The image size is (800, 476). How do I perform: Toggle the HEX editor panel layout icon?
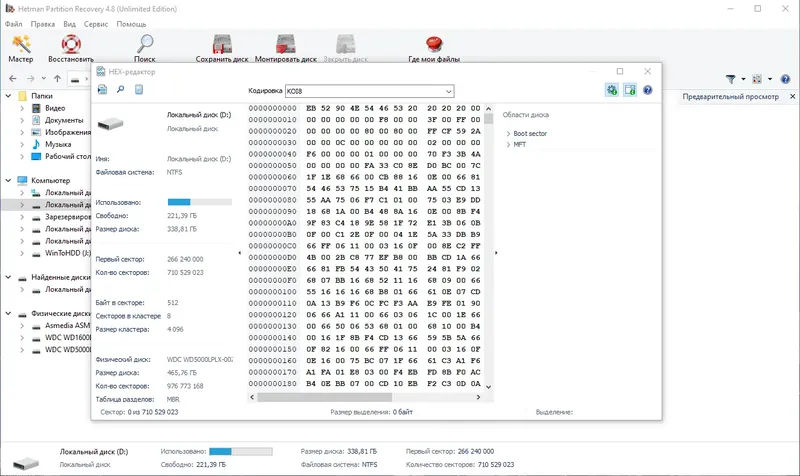[630, 90]
